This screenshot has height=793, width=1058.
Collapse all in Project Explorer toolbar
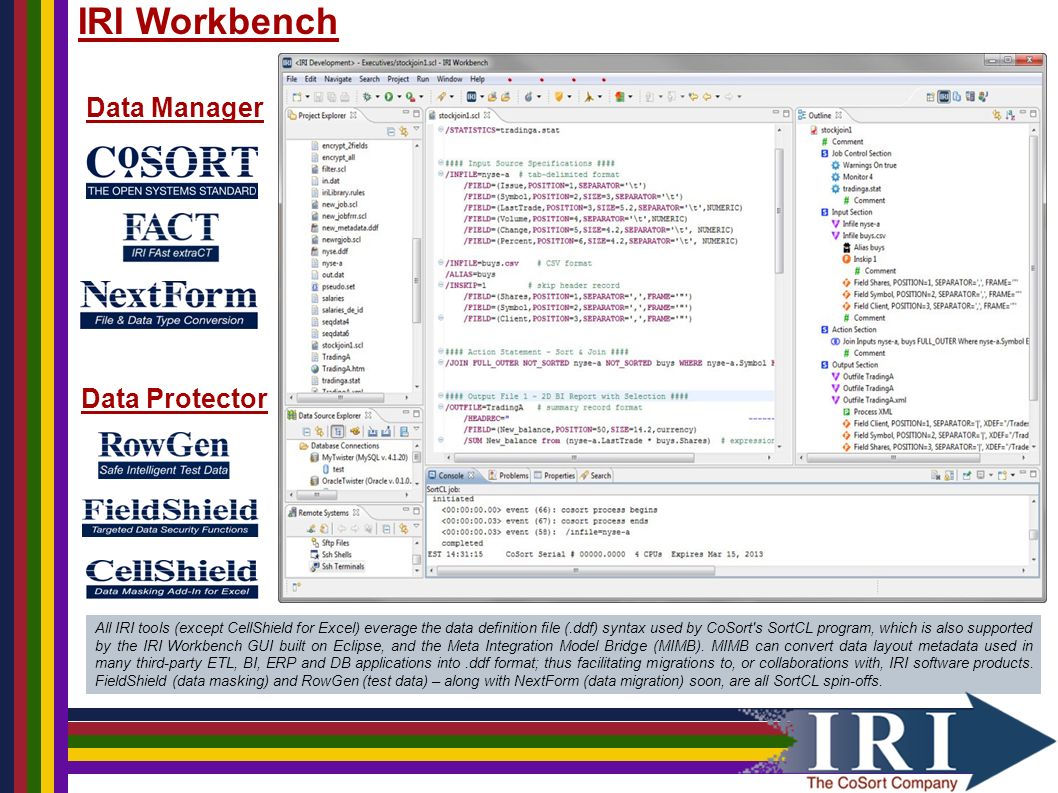pyautogui.click(x=391, y=132)
